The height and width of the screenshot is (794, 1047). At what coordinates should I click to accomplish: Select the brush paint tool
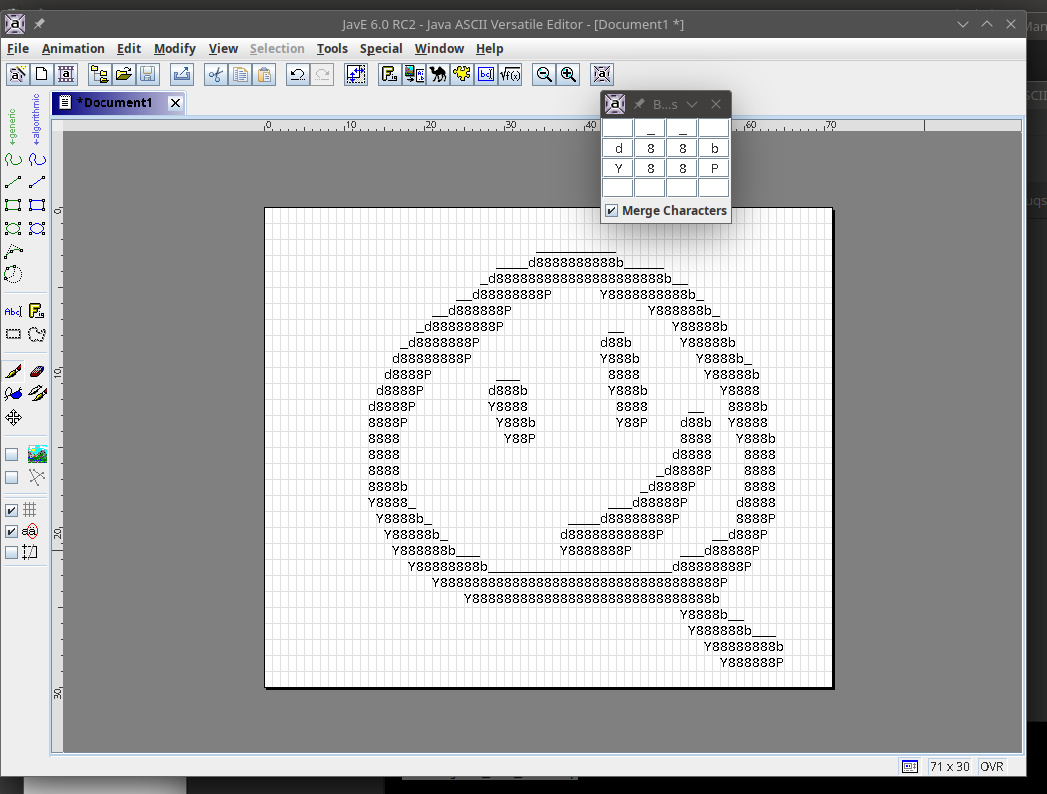[x=13, y=371]
